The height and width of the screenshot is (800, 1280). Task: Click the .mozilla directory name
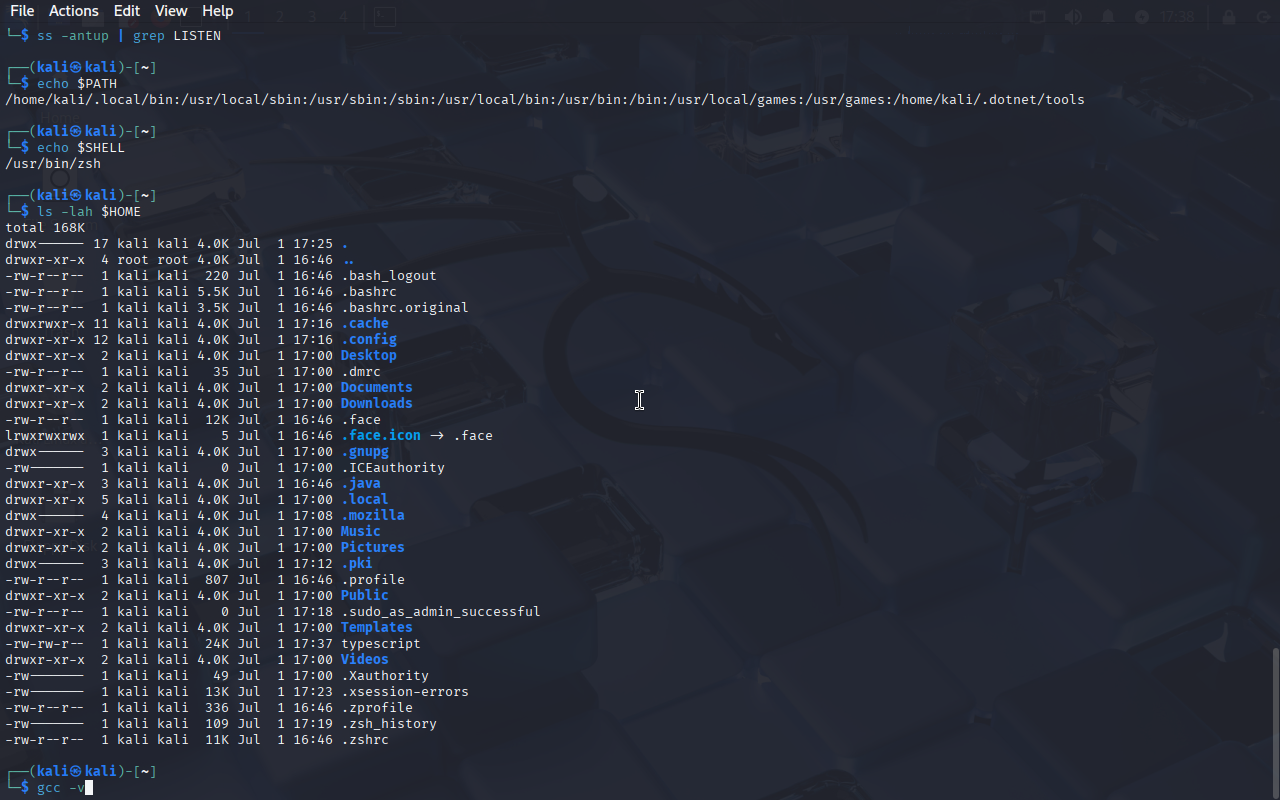pyautogui.click(x=373, y=516)
